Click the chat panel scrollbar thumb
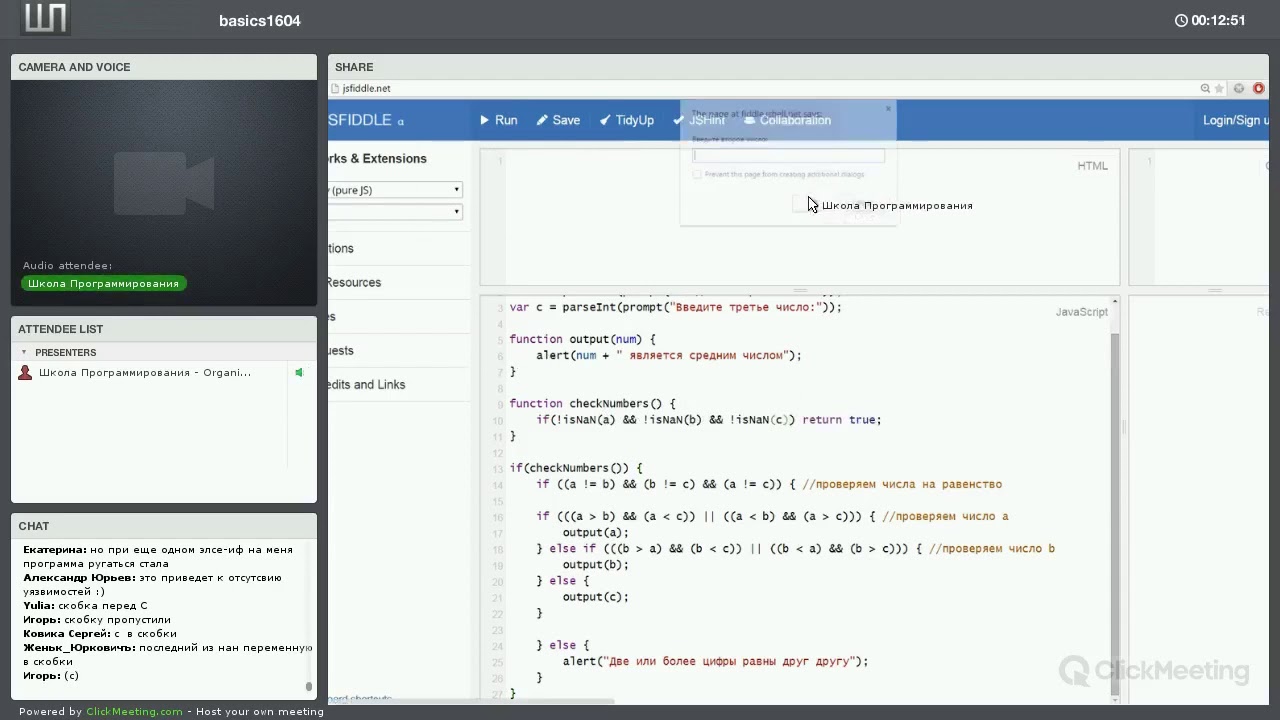 309,686
